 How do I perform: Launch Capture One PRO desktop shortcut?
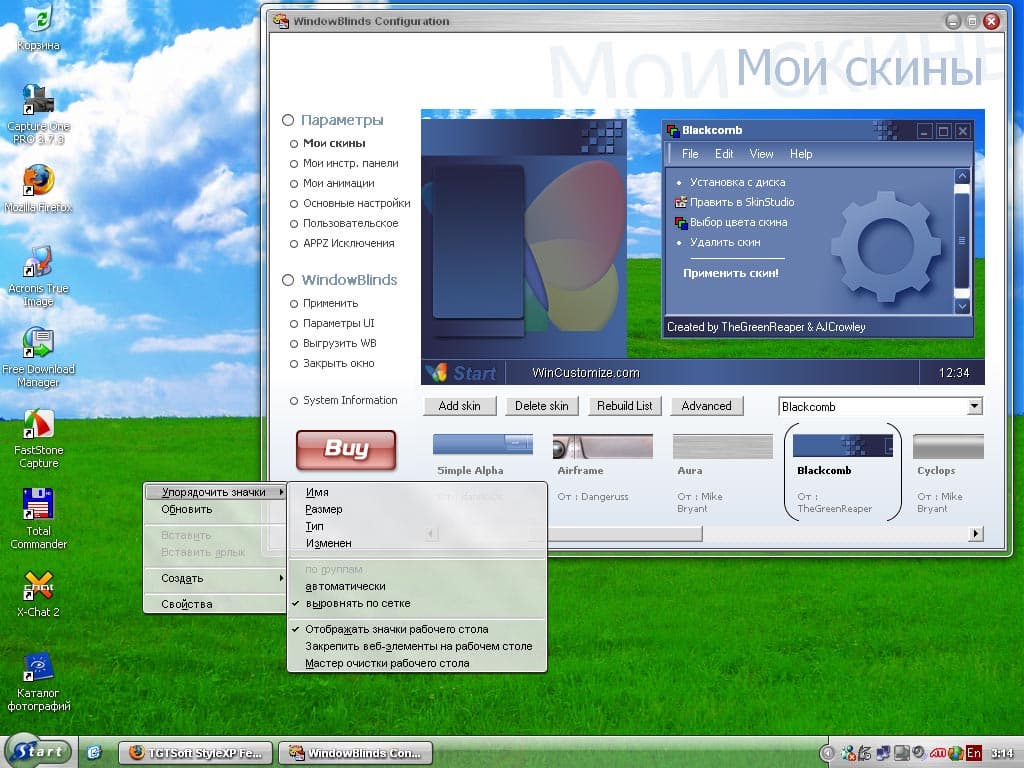click(39, 114)
